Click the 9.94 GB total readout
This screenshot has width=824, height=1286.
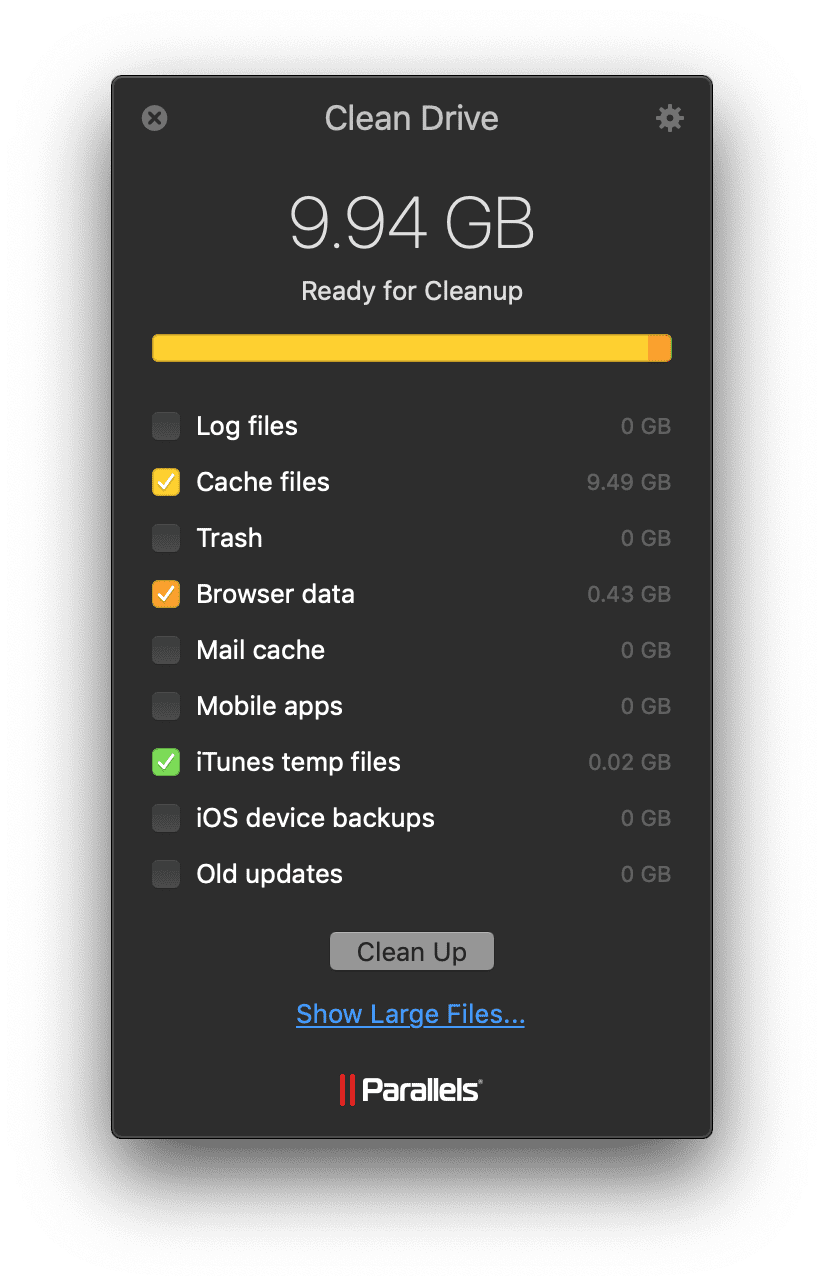(411, 223)
